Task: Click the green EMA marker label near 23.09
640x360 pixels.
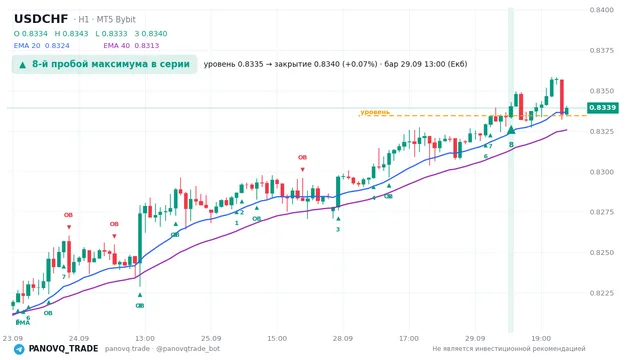Action: (x=23, y=322)
